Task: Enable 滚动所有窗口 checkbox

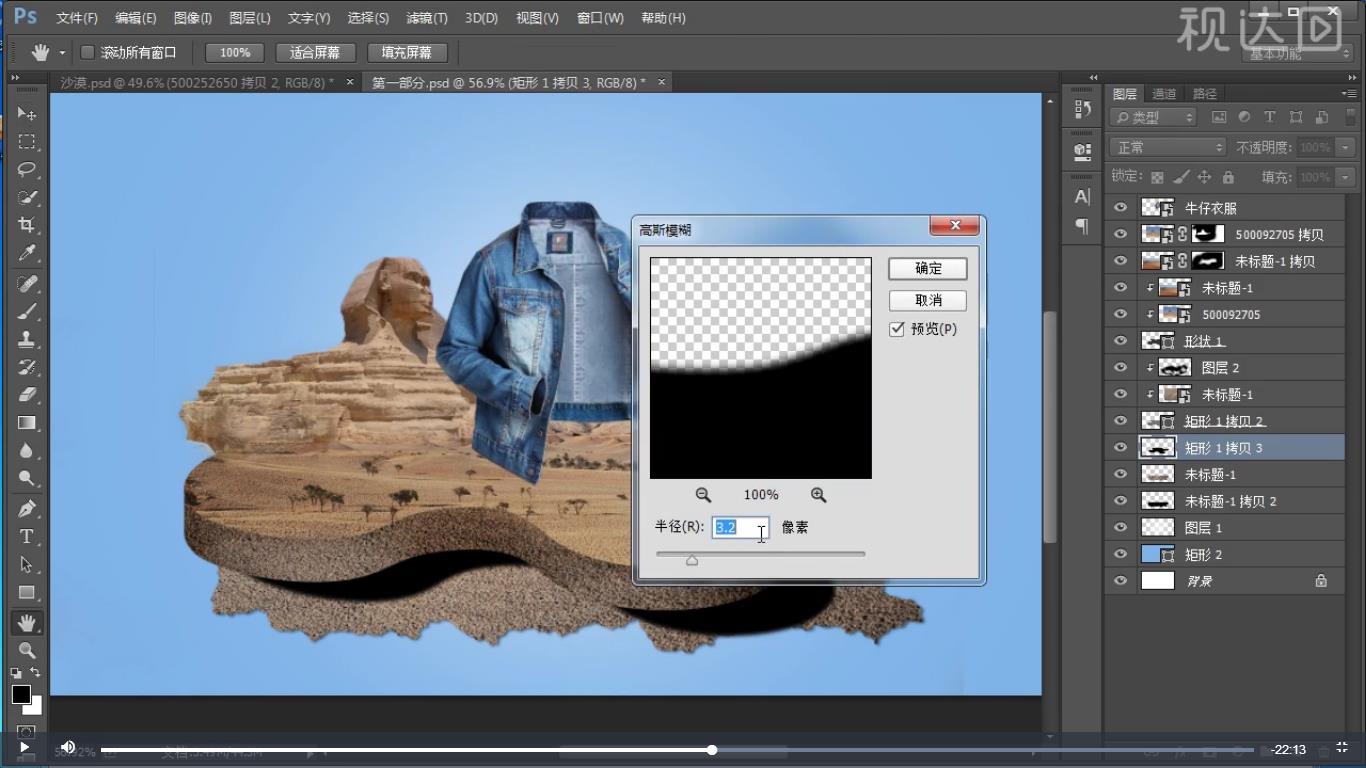Action: click(x=87, y=52)
